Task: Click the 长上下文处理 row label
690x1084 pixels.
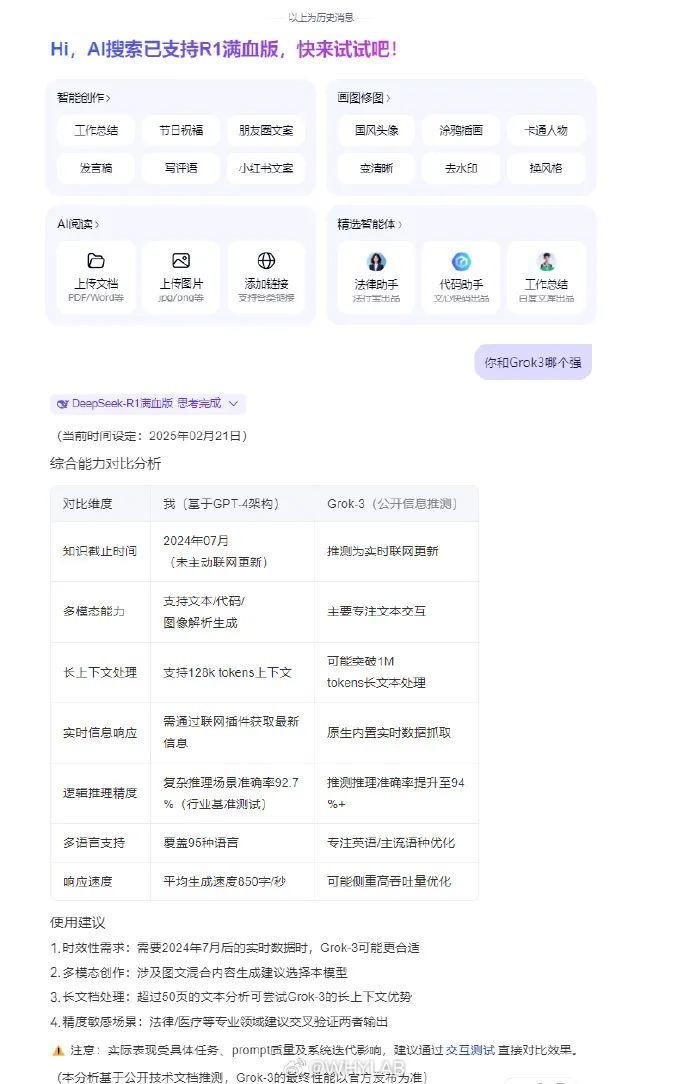Action: point(100,672)
